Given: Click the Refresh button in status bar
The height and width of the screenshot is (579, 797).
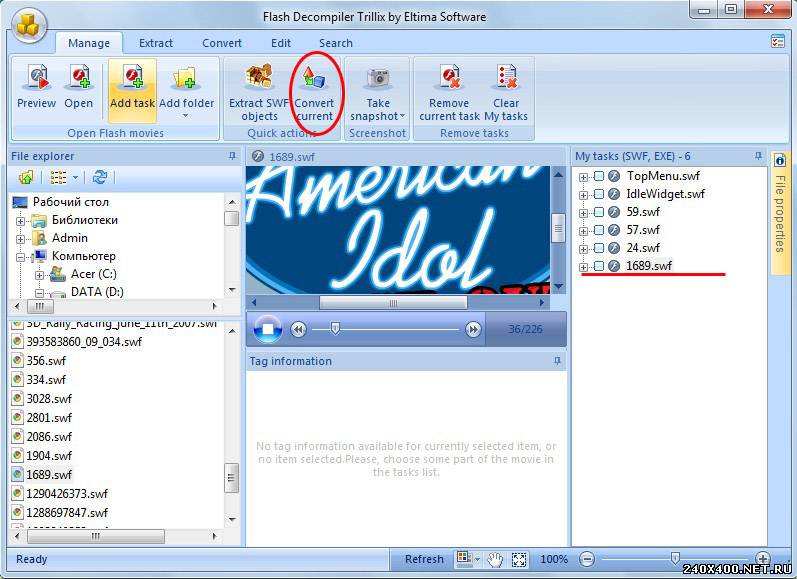Looking at the screenshot, I should click(424, 559).
